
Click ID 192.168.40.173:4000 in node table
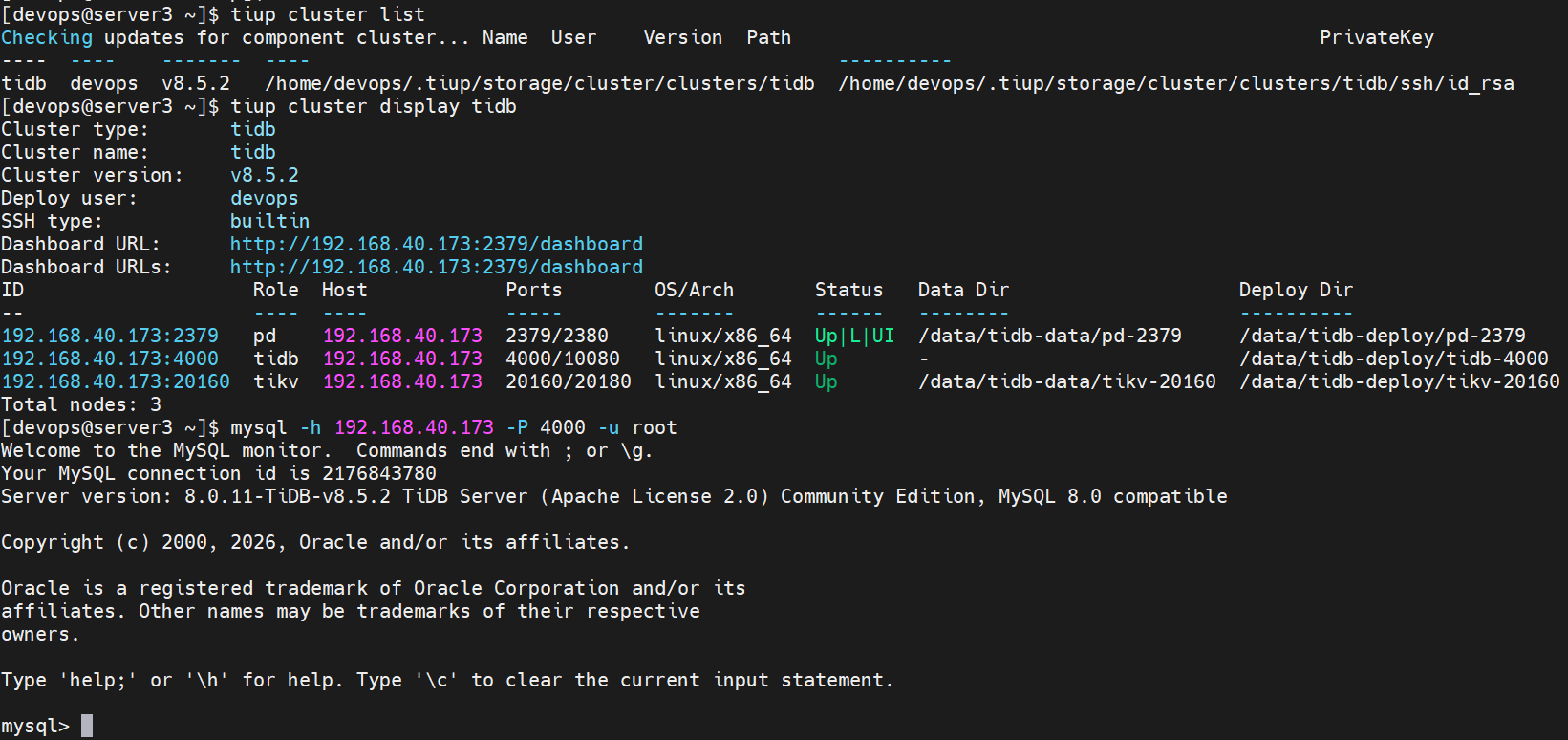click(110, 359)
